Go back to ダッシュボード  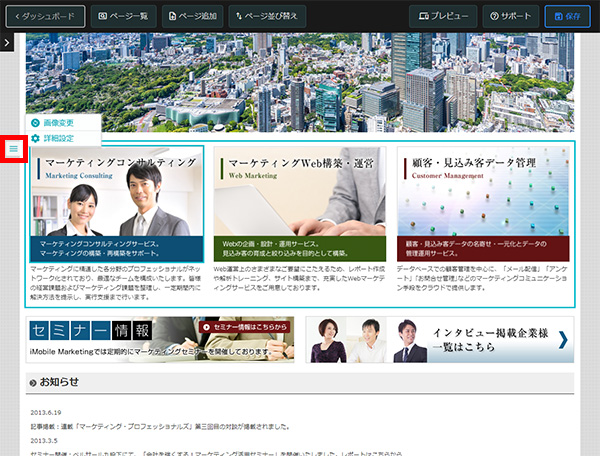tap(46, 16)
